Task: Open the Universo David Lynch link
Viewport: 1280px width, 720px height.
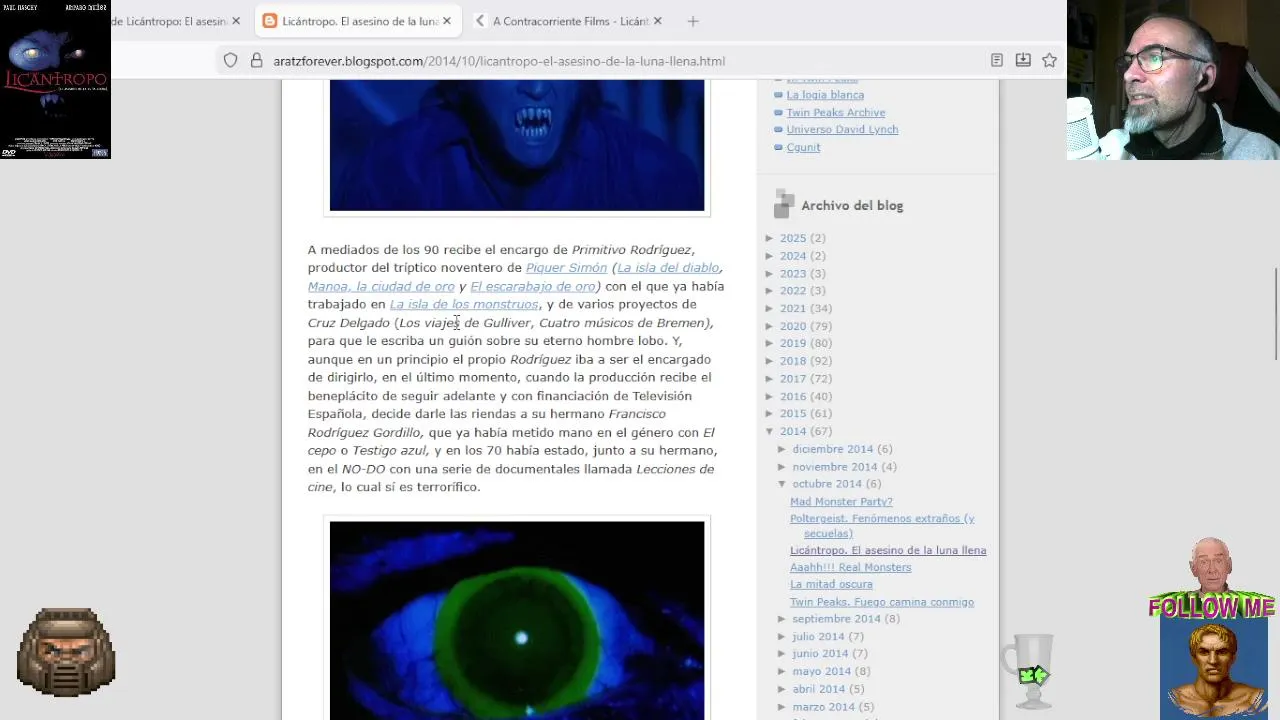Action: [842, 130]
